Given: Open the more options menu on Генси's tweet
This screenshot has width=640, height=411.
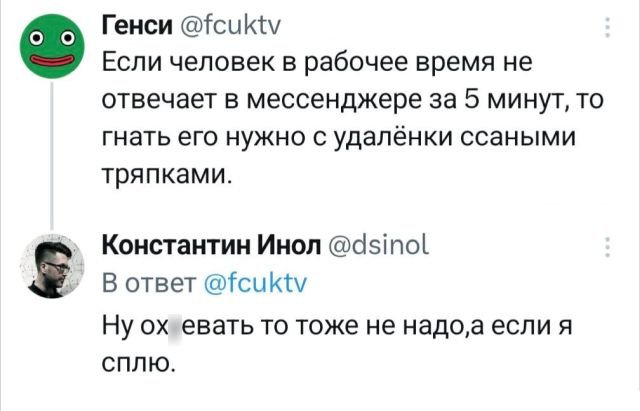Looking at the screenshot, I should 608,29.
